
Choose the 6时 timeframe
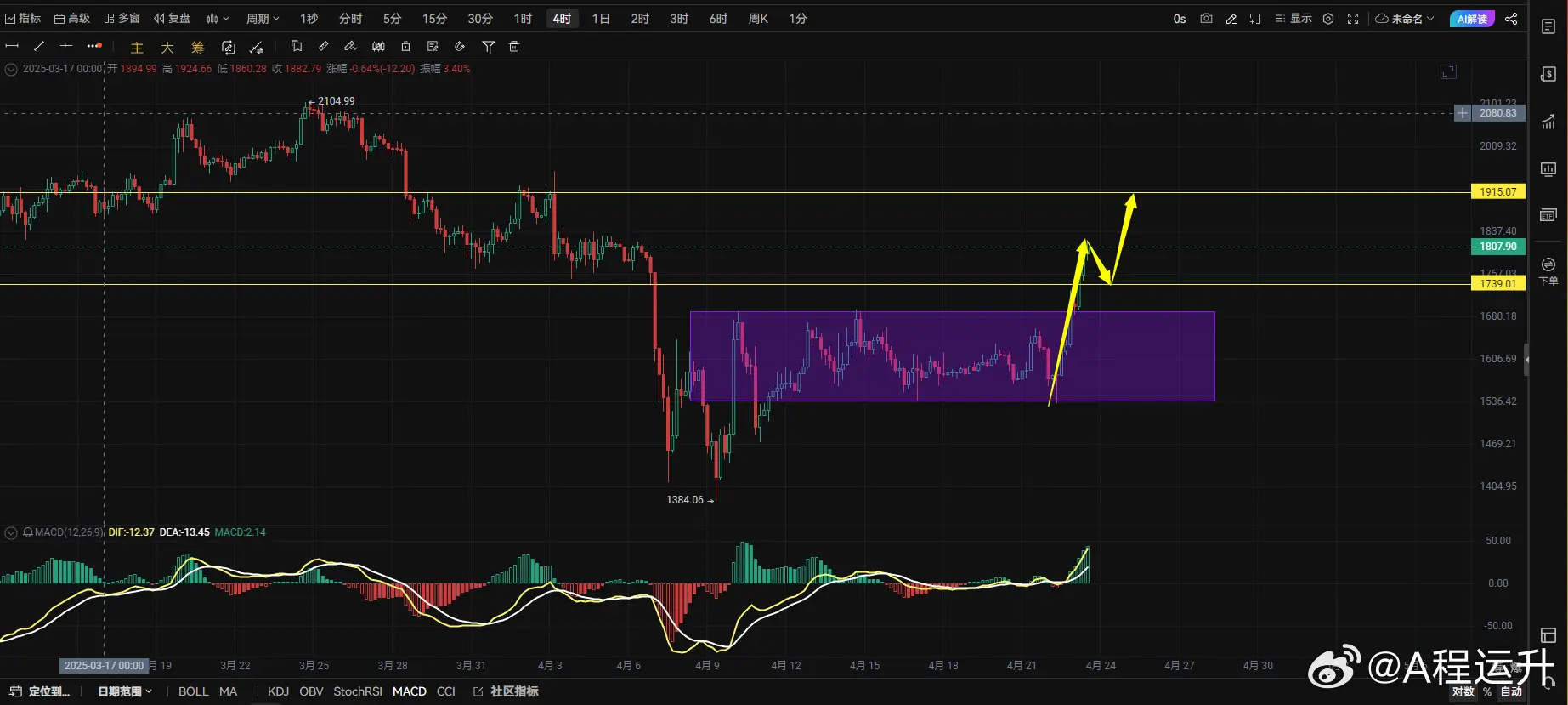pos(718,19)
